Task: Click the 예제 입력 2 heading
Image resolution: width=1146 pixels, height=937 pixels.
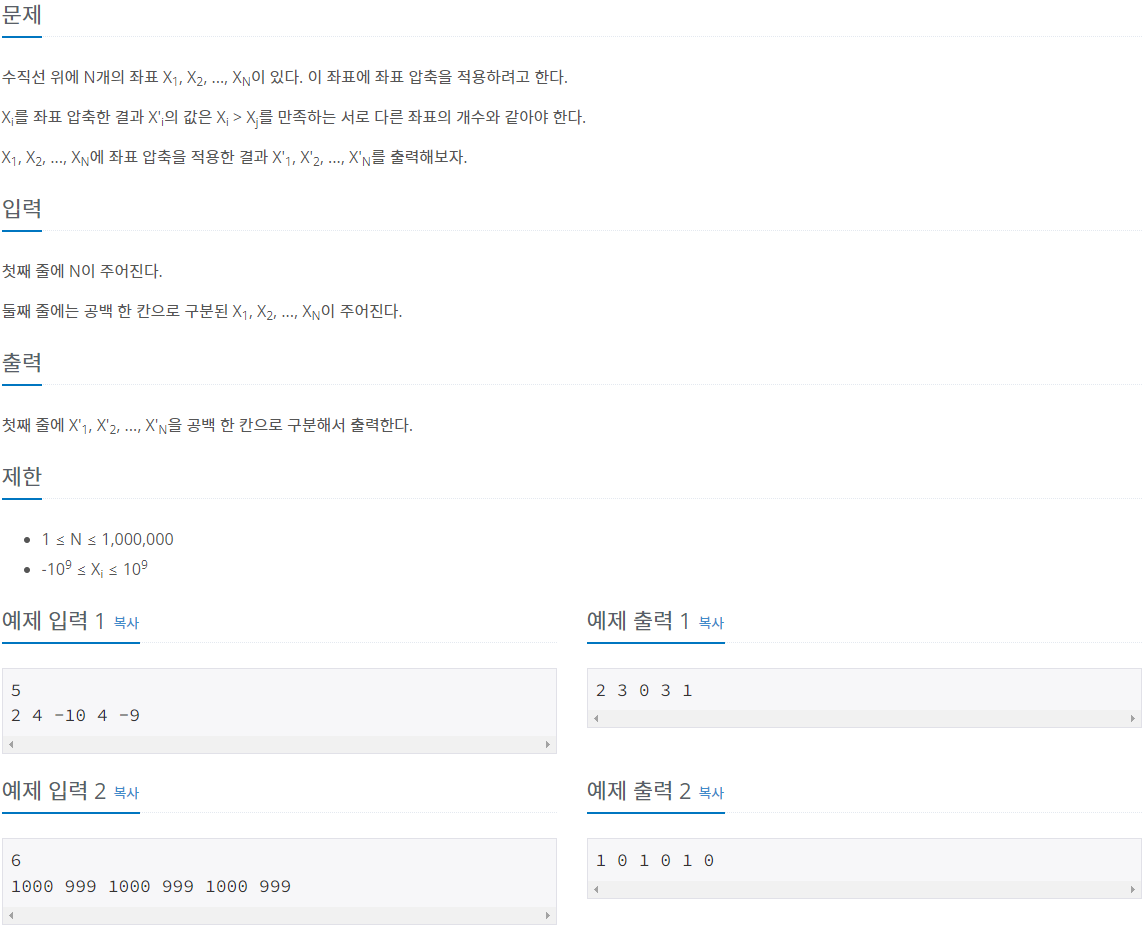Action: (x=54, y=791)
